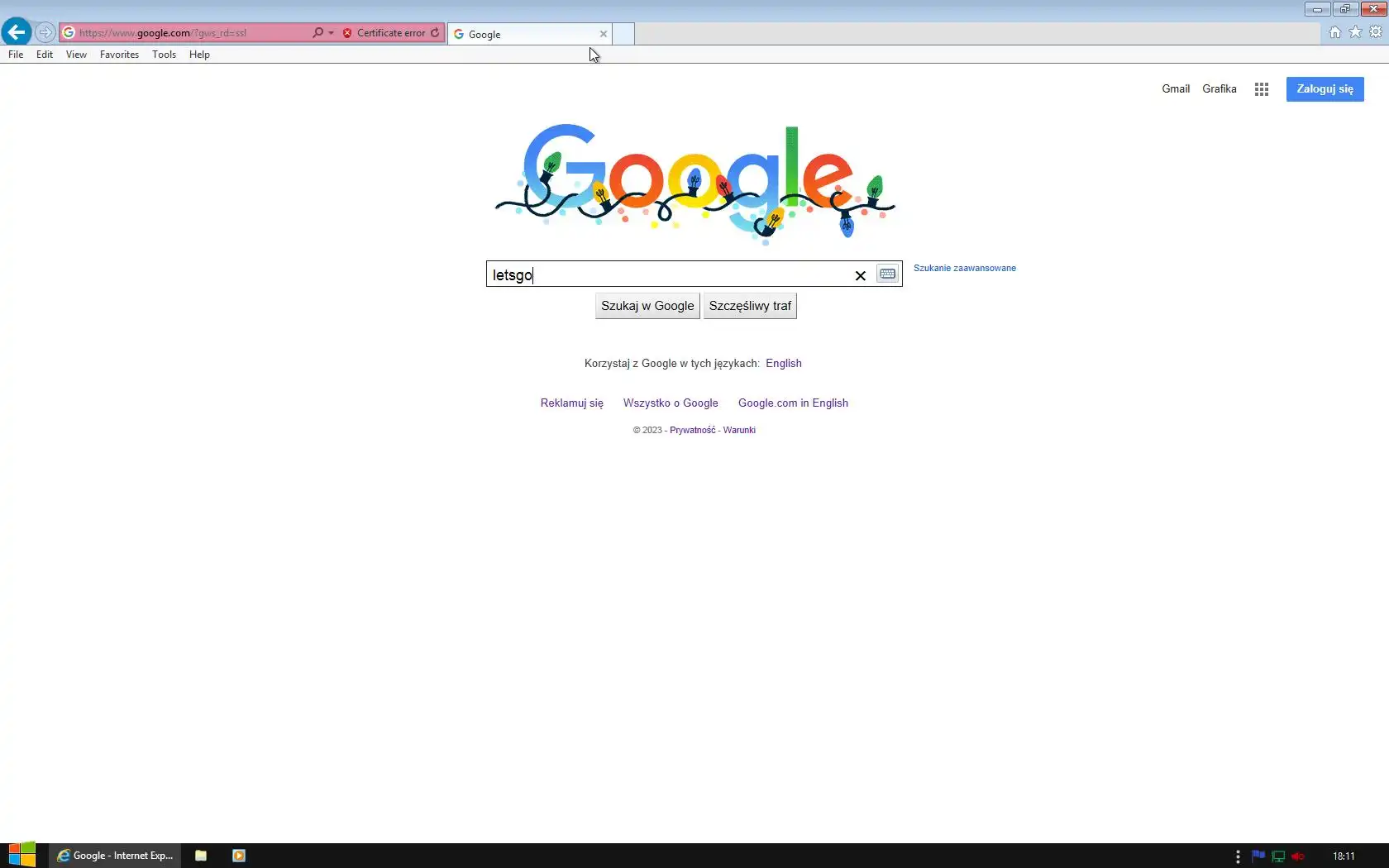
Task: Open the File menu
Action: (x=16, y=55)
